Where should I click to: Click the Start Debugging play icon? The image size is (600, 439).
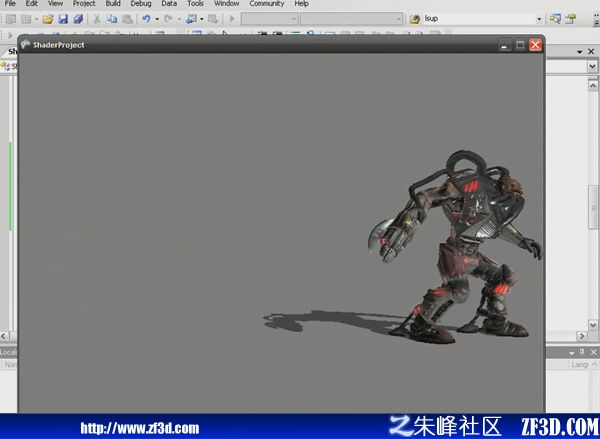[232, 18]
